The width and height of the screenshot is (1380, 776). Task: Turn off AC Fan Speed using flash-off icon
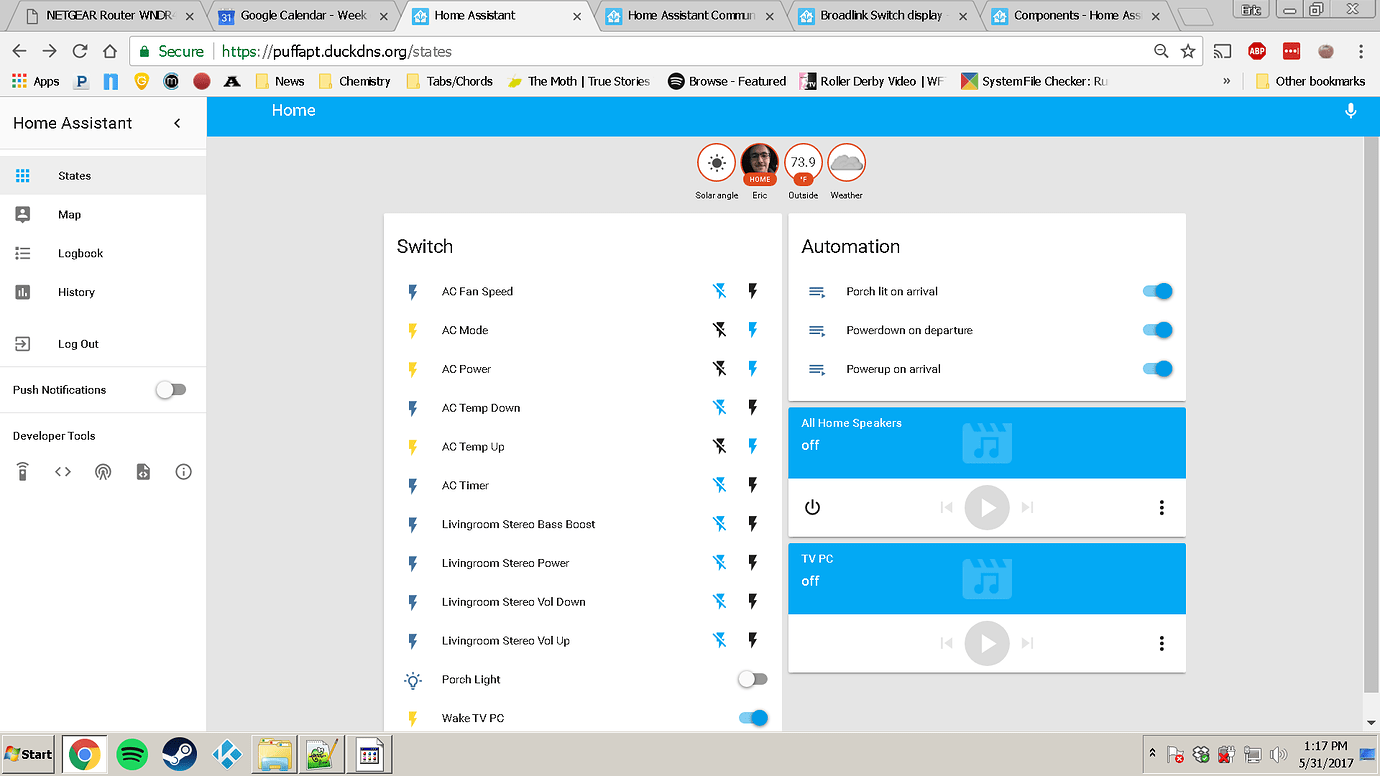coord(719,291)
